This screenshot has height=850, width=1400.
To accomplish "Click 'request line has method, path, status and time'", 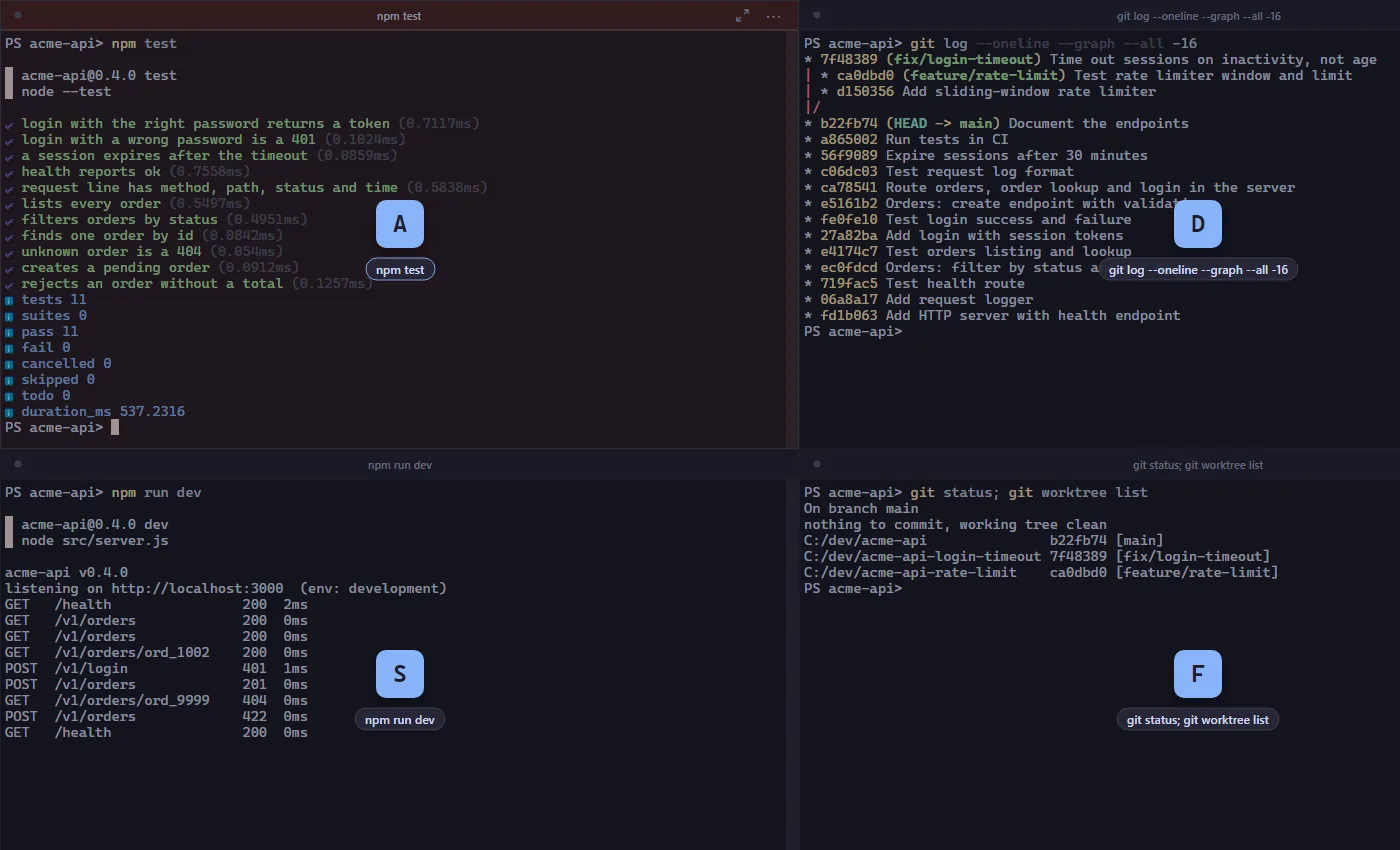I will (209, 188).
